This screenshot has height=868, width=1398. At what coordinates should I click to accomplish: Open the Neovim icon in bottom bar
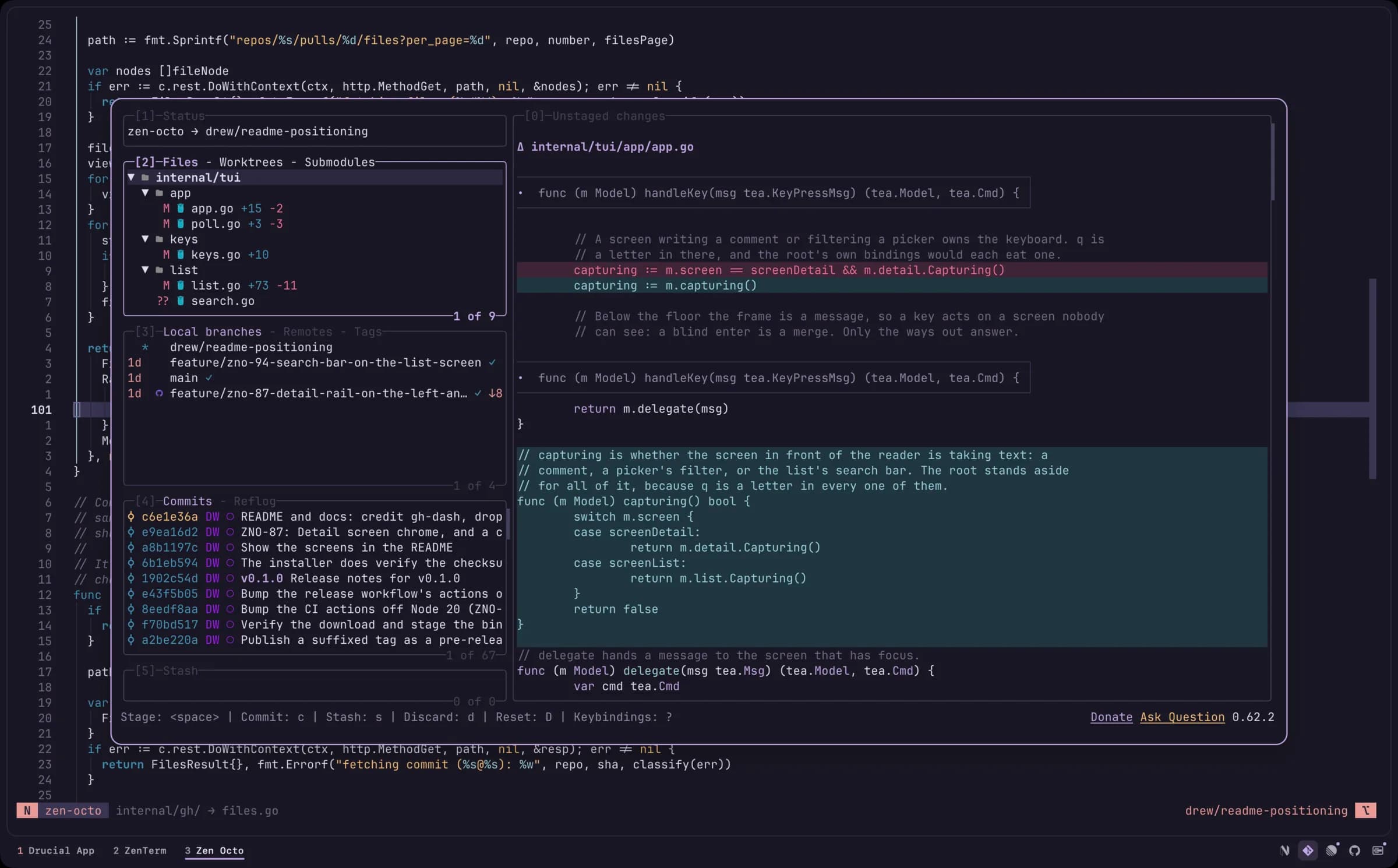pyautogui.click(x=1284, y=851)
